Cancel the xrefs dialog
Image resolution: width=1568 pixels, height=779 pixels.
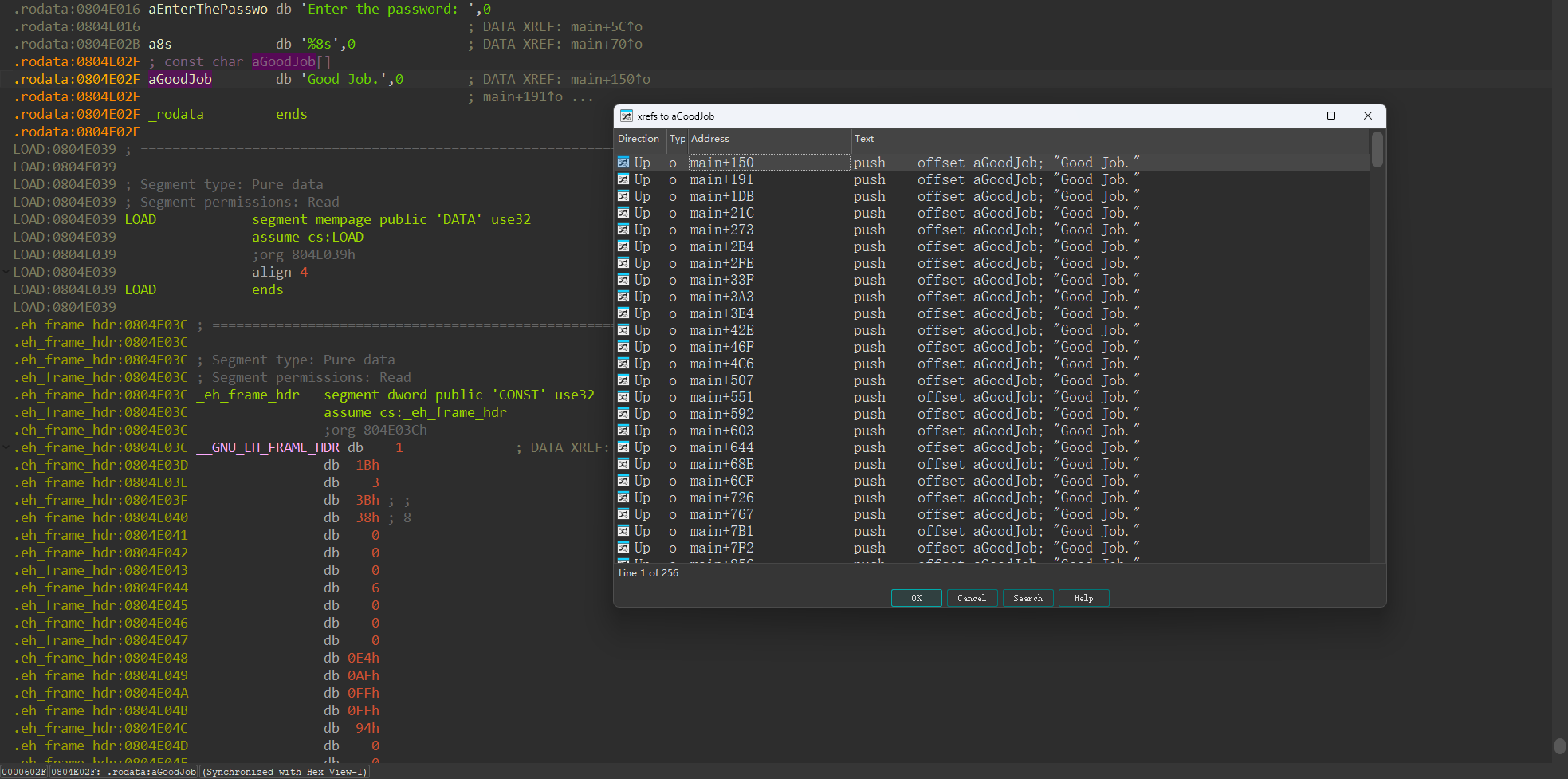[972, 598]
